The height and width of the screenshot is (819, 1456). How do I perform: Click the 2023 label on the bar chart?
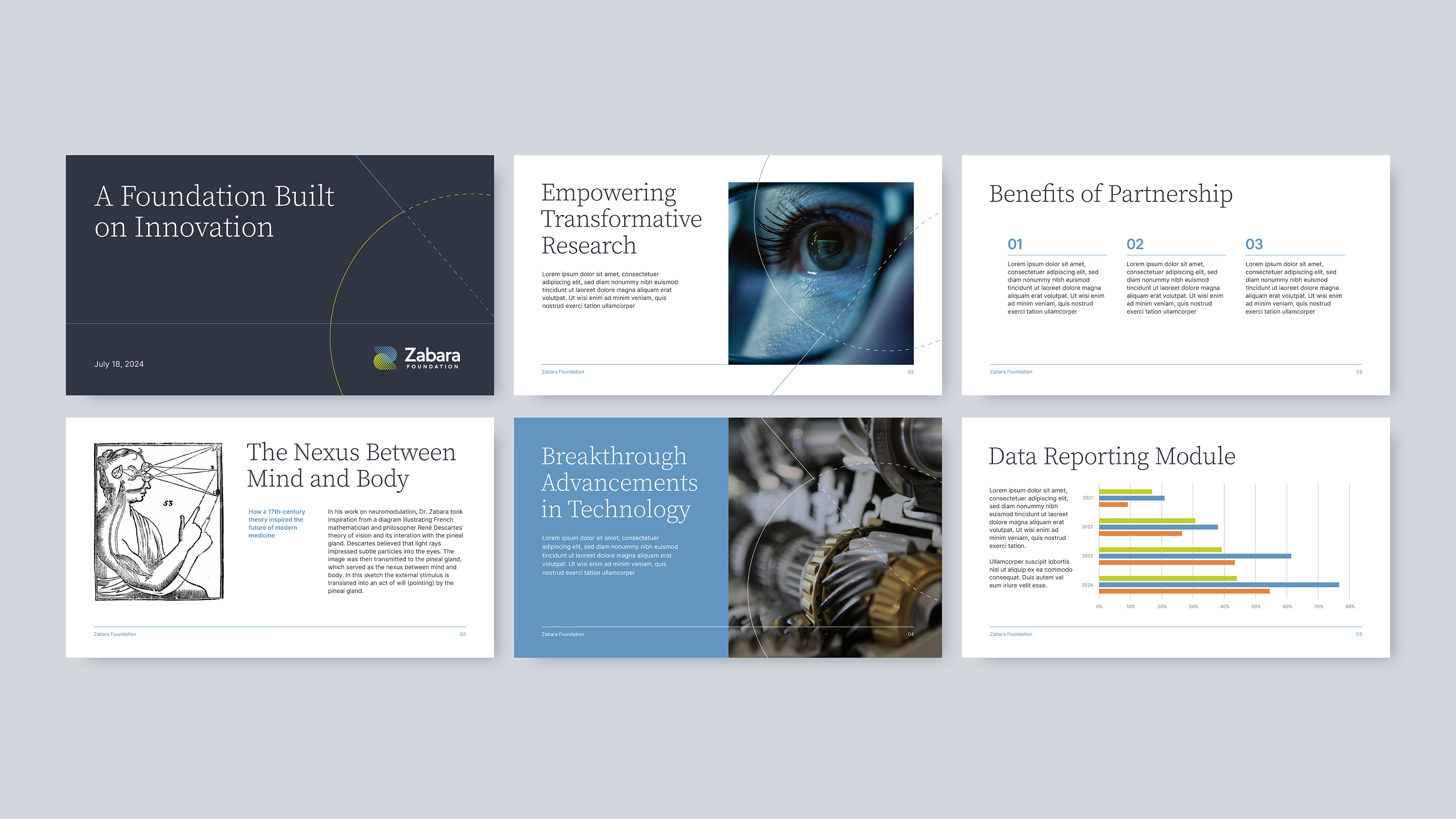[x=1087, y=555]
